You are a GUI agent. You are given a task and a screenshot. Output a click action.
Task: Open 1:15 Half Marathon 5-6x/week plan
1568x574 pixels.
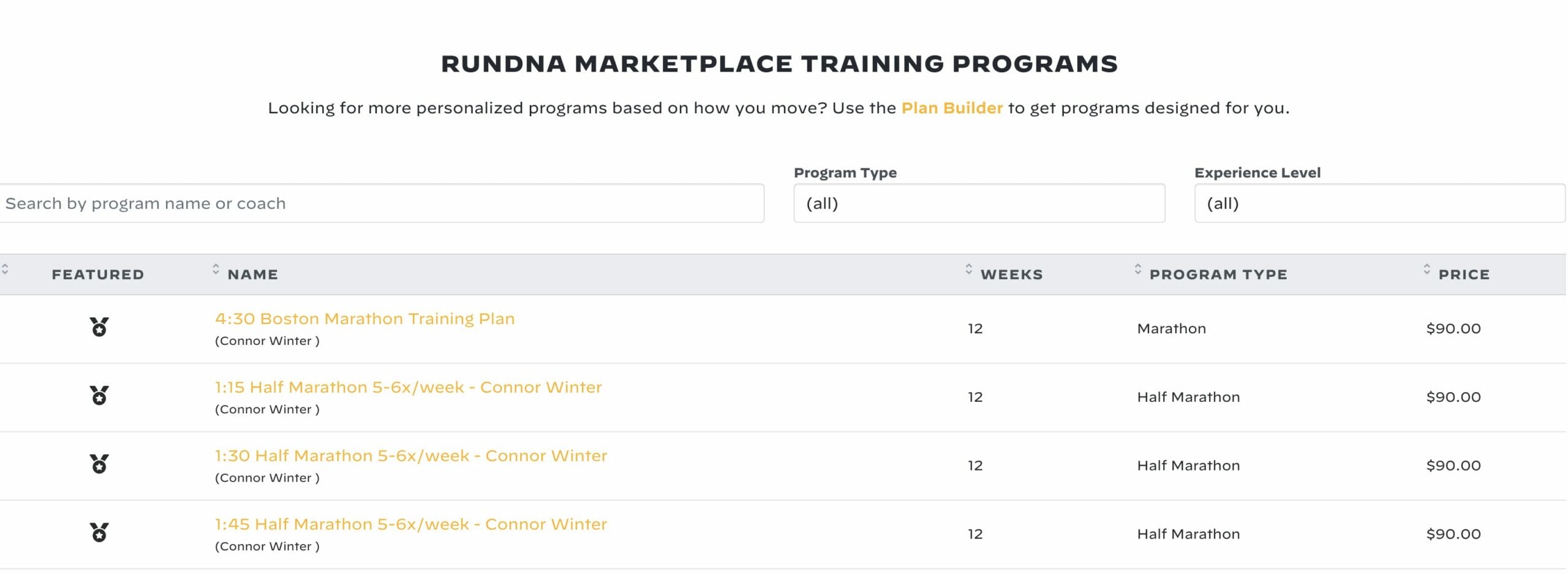coord(408,387)
